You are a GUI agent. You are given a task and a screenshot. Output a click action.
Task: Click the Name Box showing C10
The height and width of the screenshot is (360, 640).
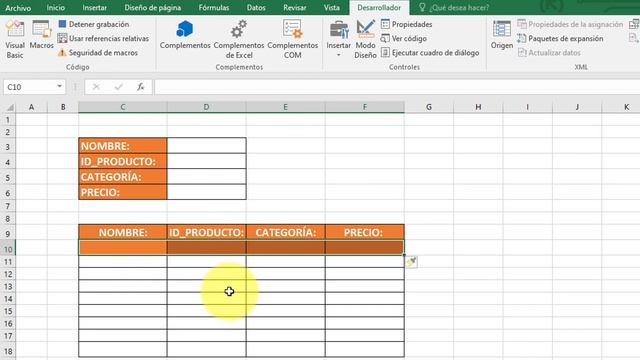point(29,87)
